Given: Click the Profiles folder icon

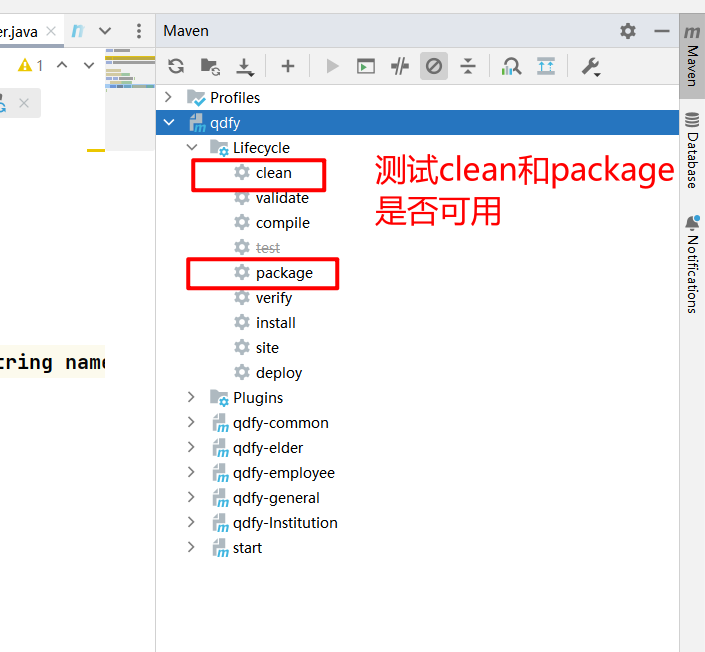Looking at the screenshot, I should (x=196, y=98).
